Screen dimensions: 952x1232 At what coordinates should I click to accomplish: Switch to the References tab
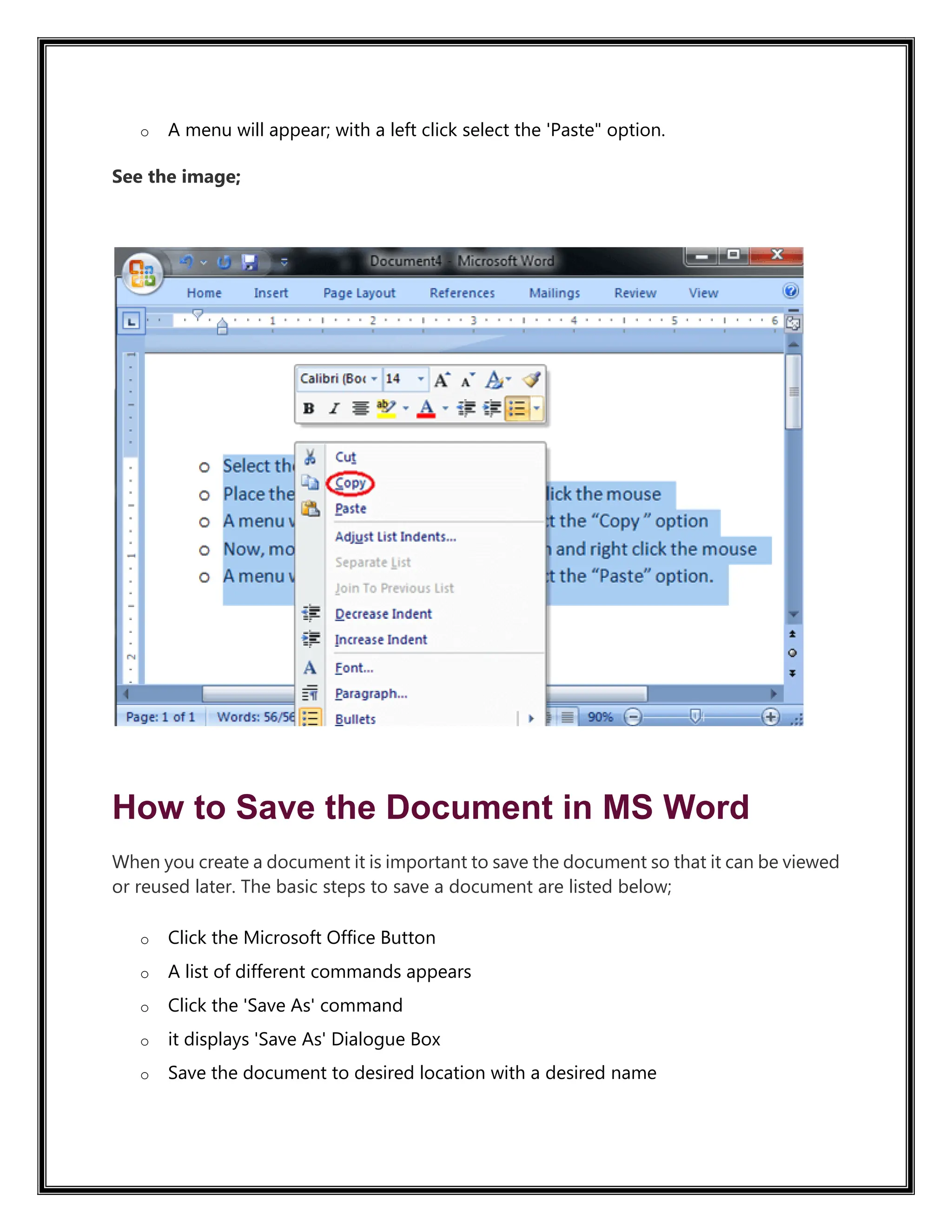point(462,293)
